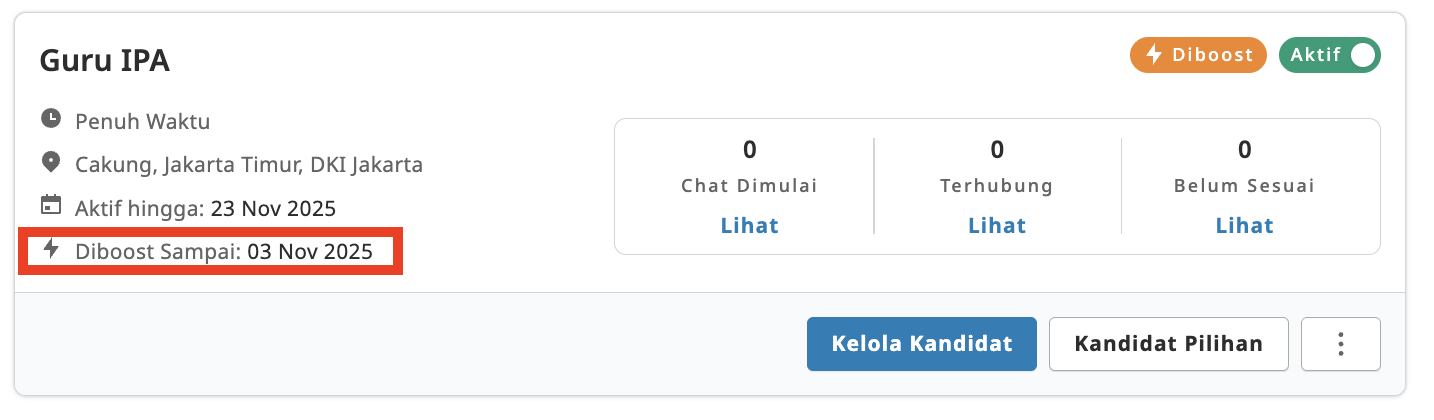Click the Terhubung count number

pyautogui.click(x=996, y=150)
